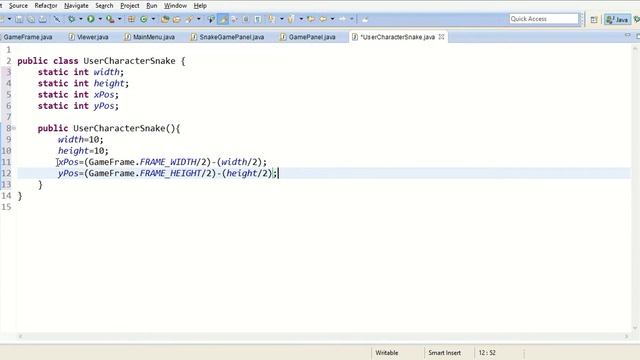This screenshot has width=640, height=360.
Task: Click FRAME_WIDTH in line 11
Action: (x=168, y=162)
